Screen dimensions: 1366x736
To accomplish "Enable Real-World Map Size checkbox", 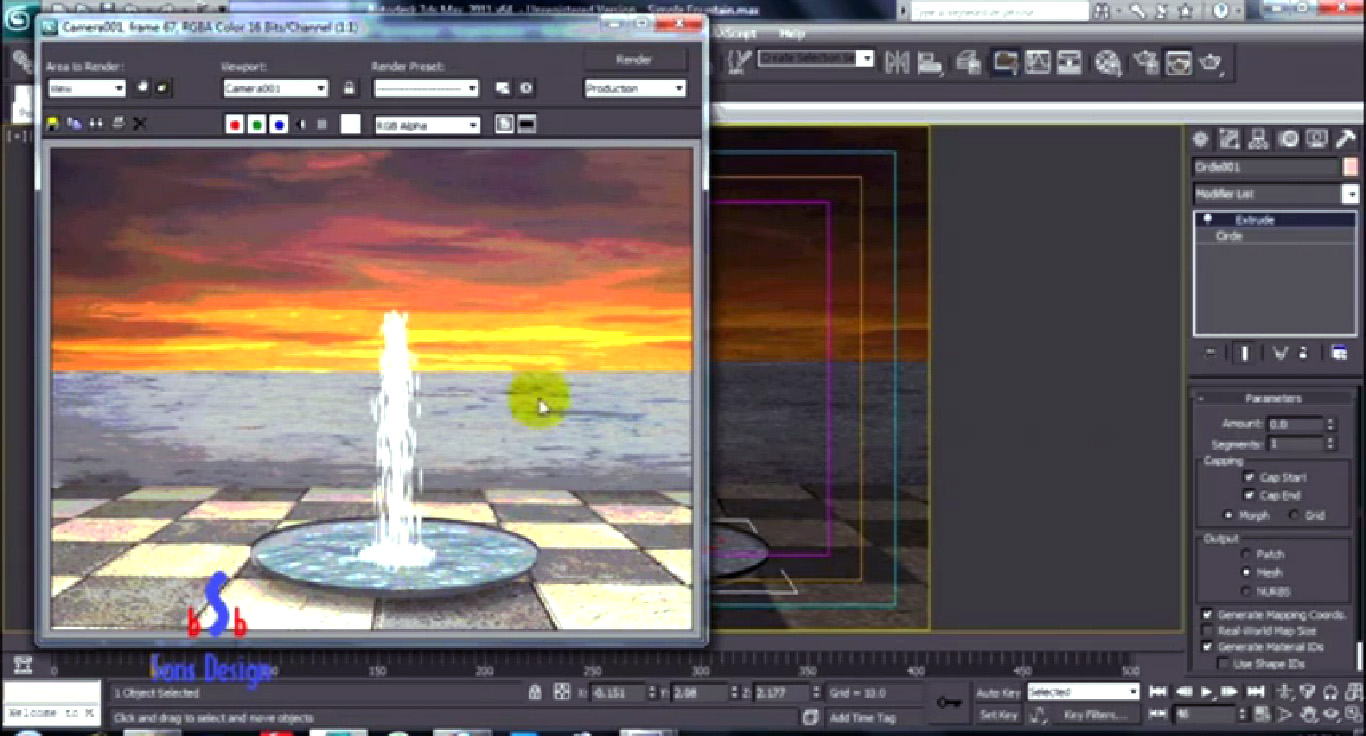I will pos(1207,631).
